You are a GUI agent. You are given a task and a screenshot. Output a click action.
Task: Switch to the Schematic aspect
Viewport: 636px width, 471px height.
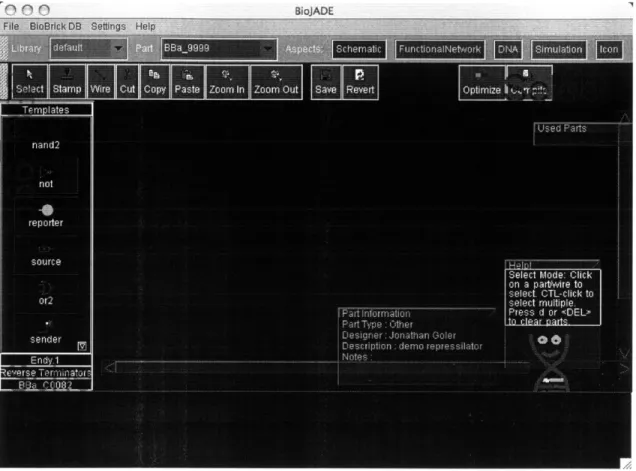point(359,49)
